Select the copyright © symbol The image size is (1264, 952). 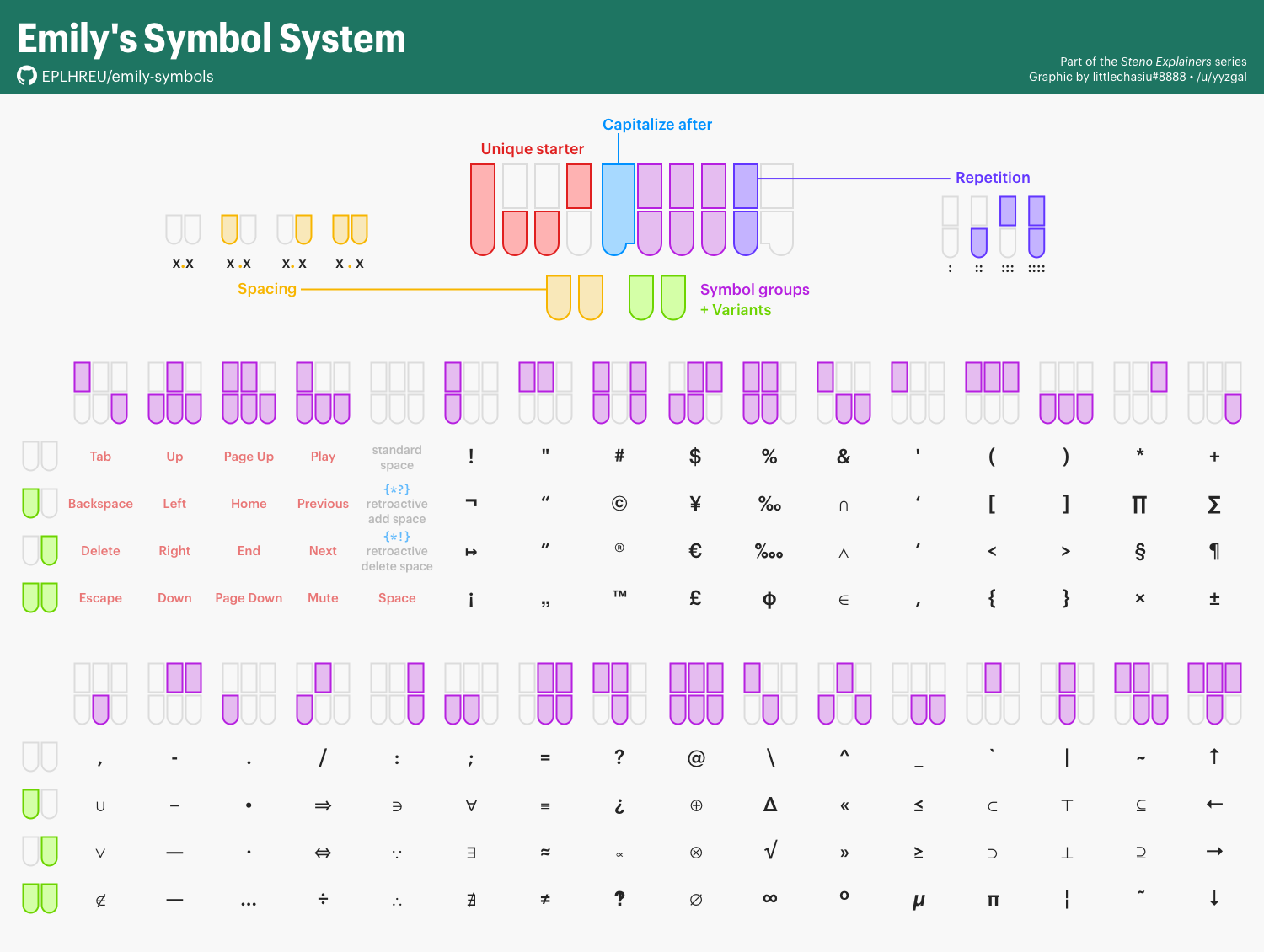[619, 504]
